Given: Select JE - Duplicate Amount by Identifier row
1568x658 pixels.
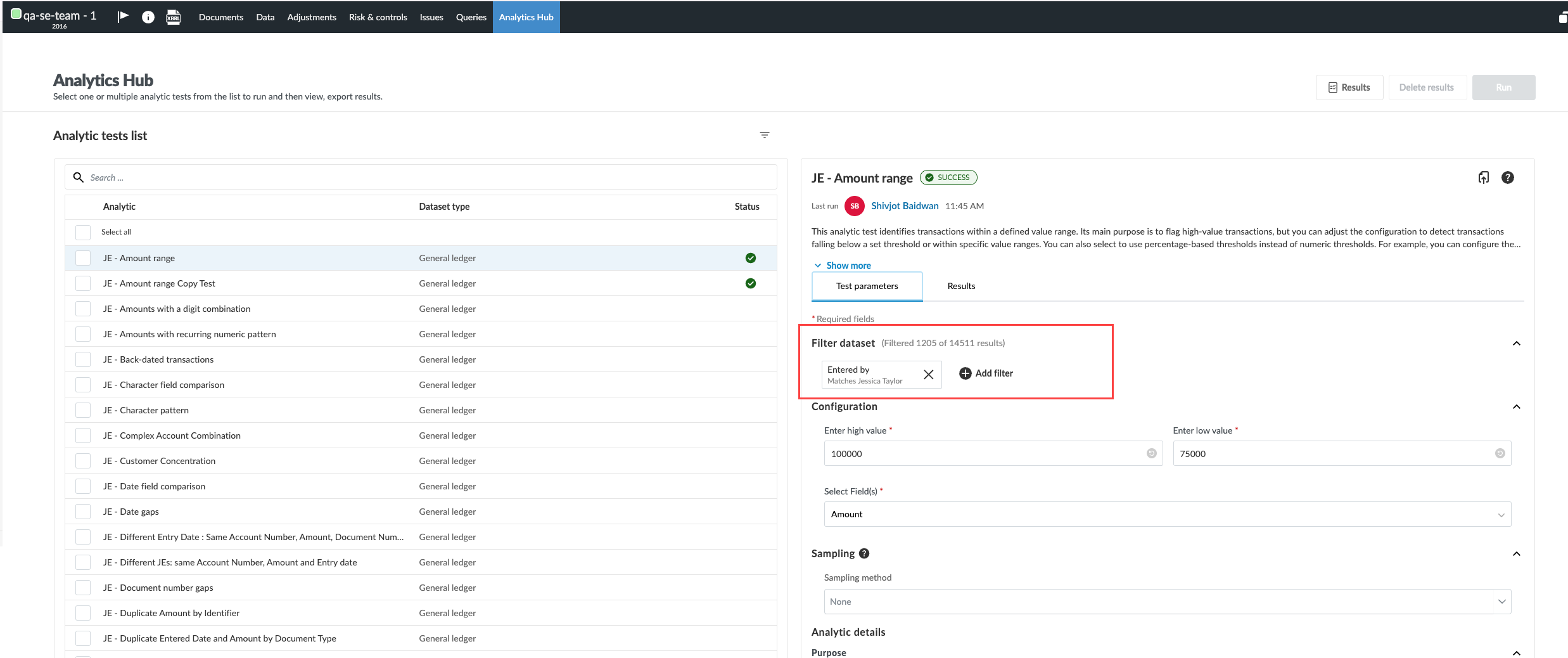Looking at the screenshot, I should (421, 613).
